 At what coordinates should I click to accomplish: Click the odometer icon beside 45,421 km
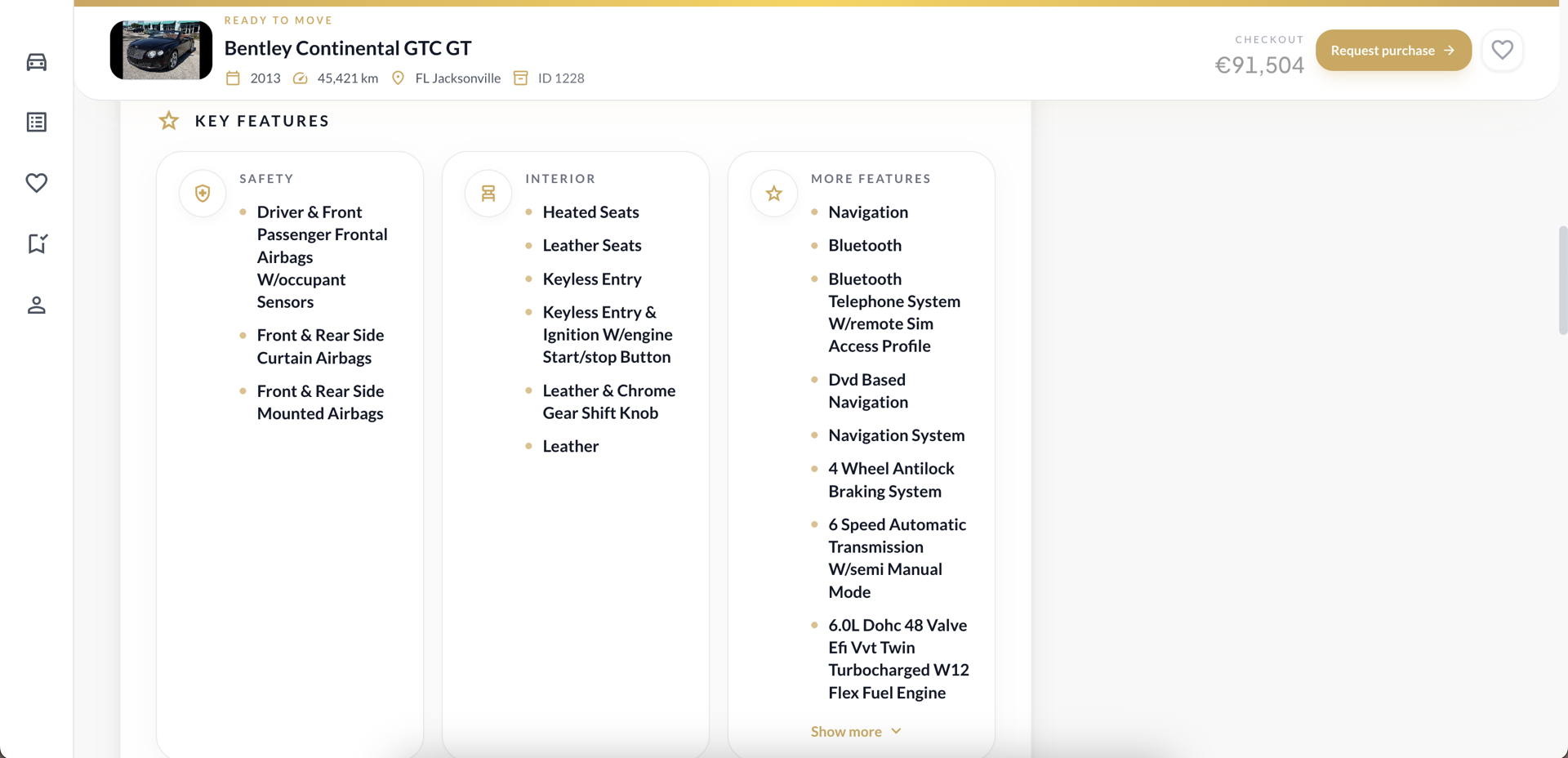point(301,78)
